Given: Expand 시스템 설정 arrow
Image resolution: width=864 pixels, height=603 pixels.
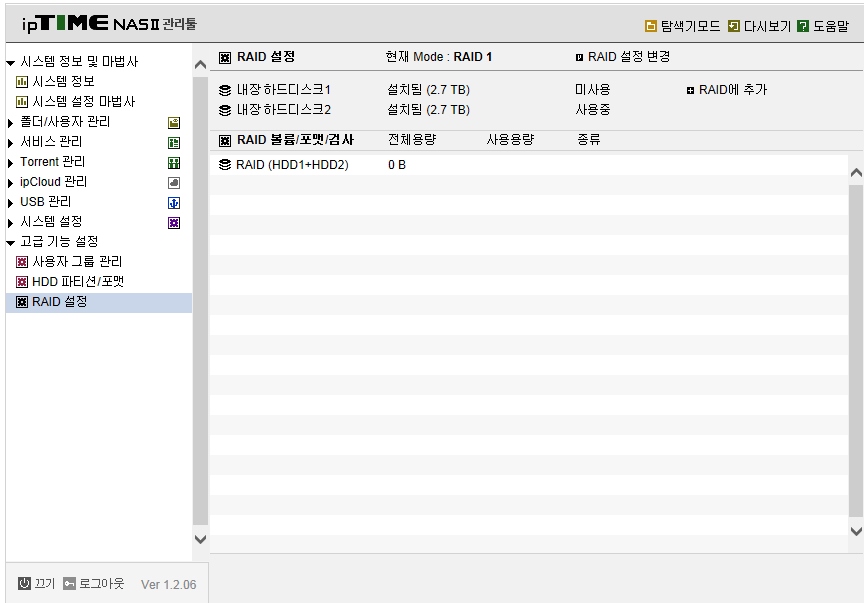Looking at the screenshot, I should (x=10, y=223).
